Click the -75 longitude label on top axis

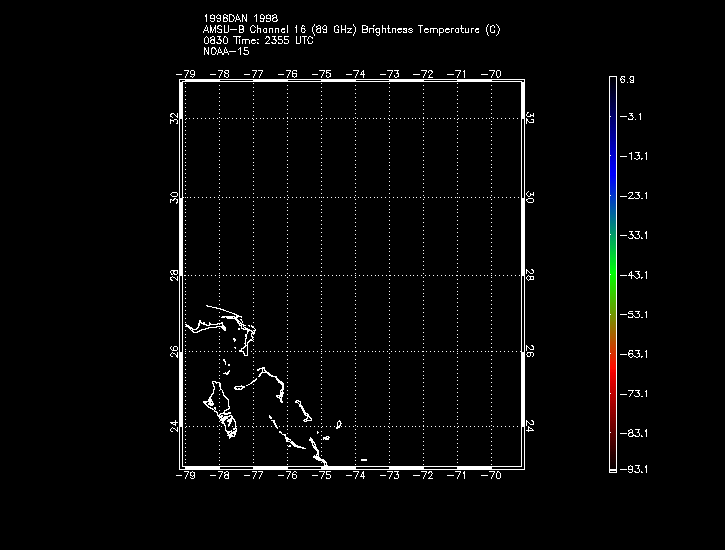click(x=321, y=74)
